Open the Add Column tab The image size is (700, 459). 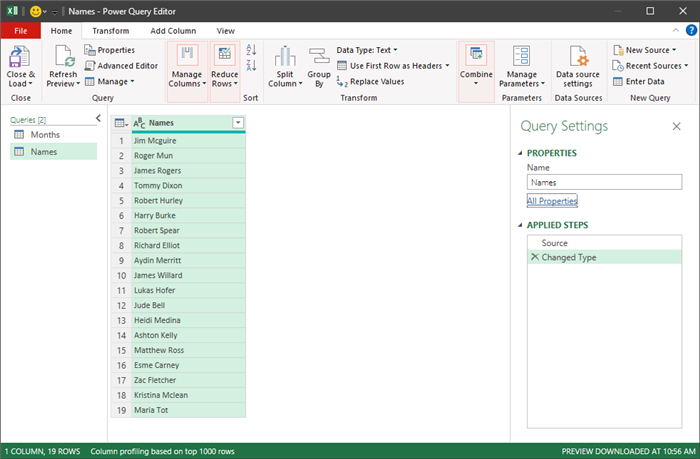tap(172, 31)
